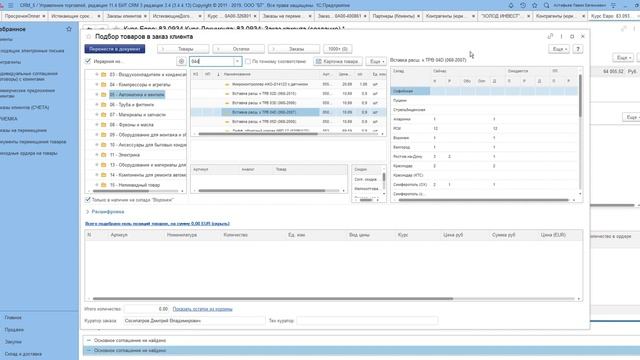Click horizontal scrollbar of selected items table
The image size is (640, 360).
tap(273, 299)
